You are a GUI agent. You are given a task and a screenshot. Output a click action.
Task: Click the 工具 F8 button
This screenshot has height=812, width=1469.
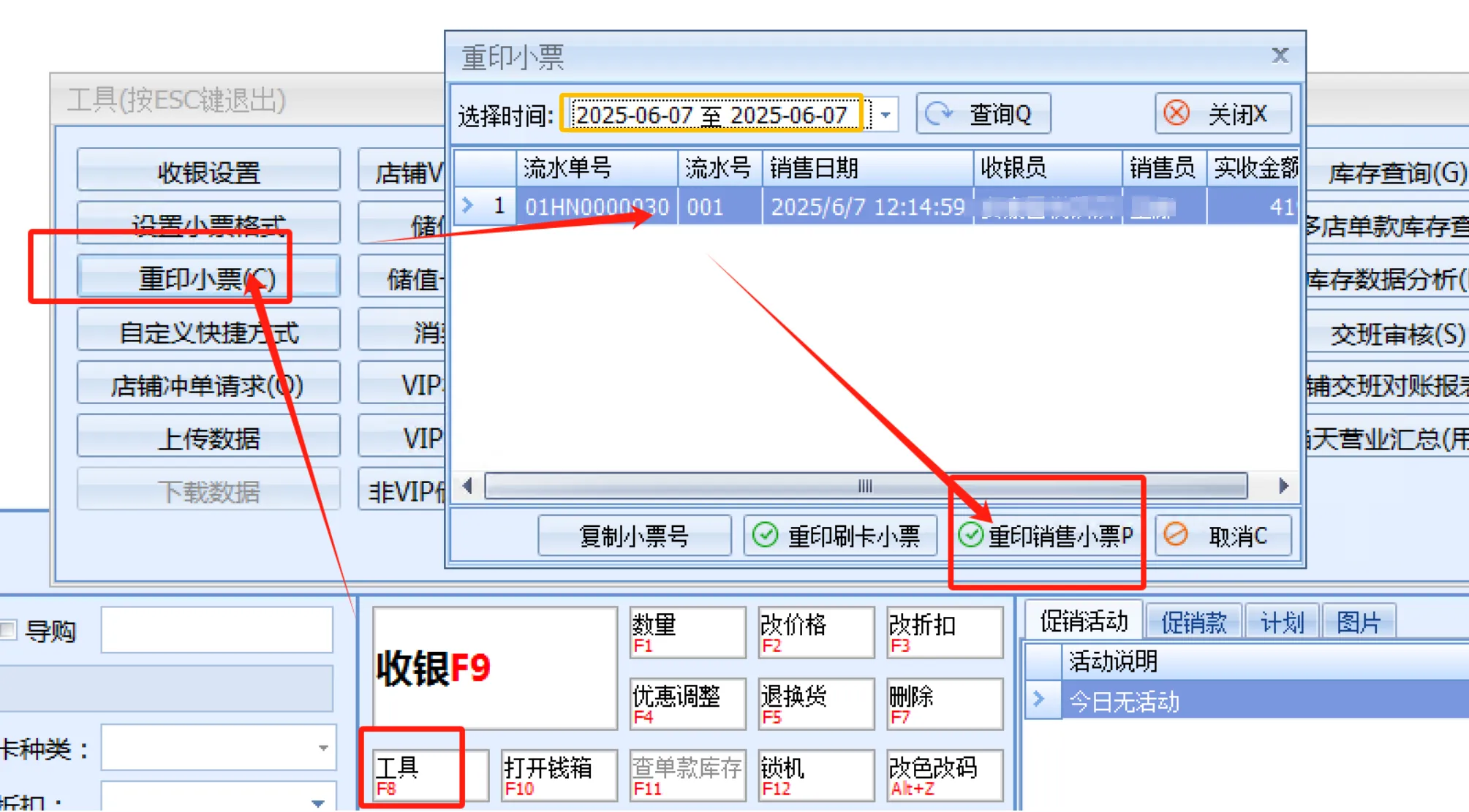pyautogui.click(x=415, y=775)
